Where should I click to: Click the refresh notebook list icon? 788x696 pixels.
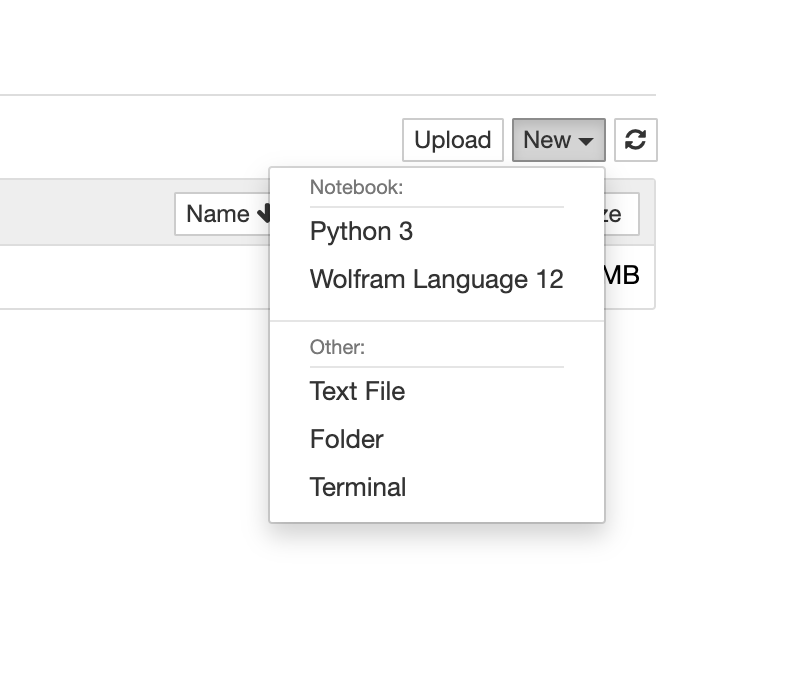(x=635, y=140)
